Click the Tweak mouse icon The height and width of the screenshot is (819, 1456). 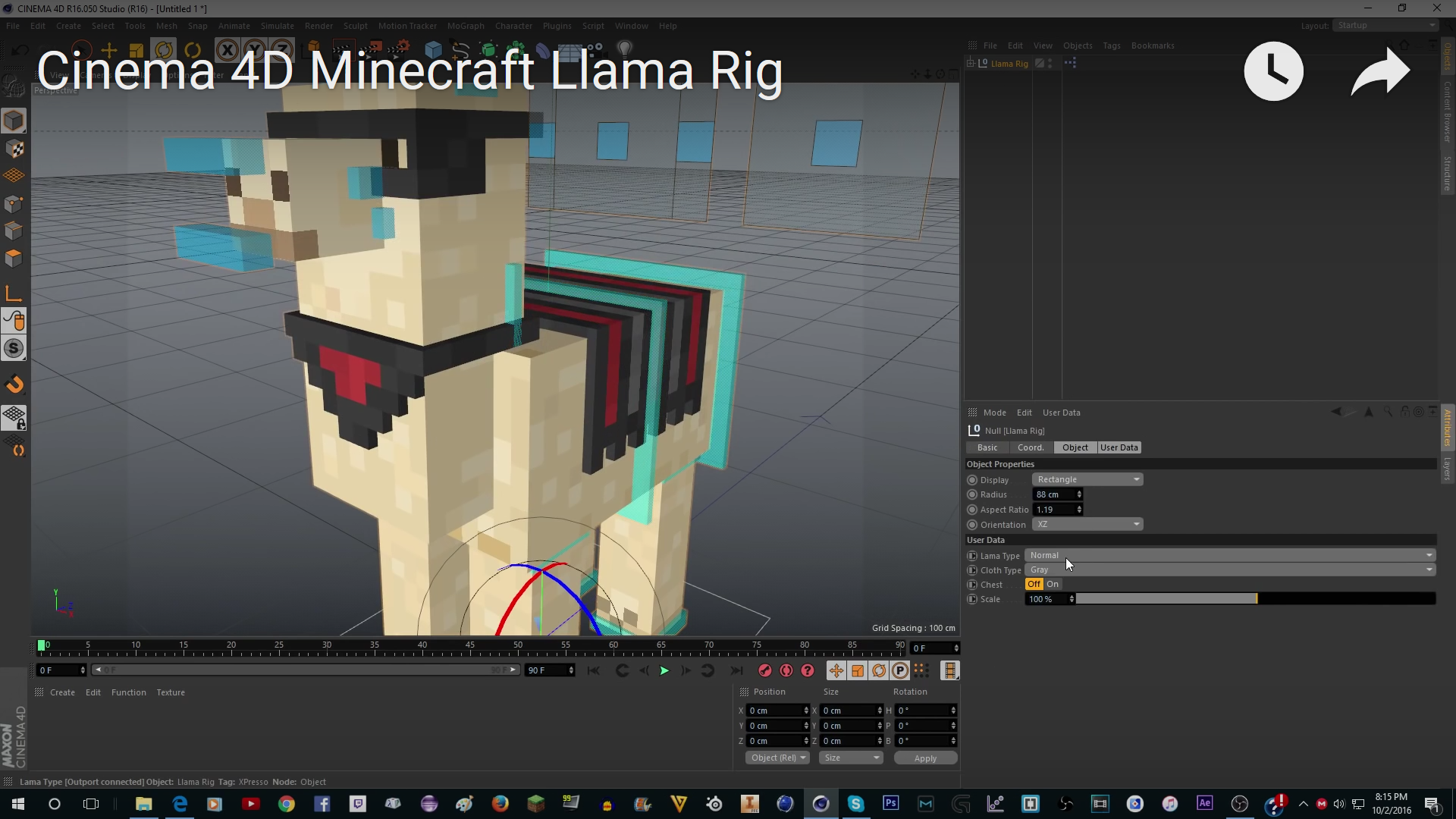pyautogui.click(x=14, y=321)
